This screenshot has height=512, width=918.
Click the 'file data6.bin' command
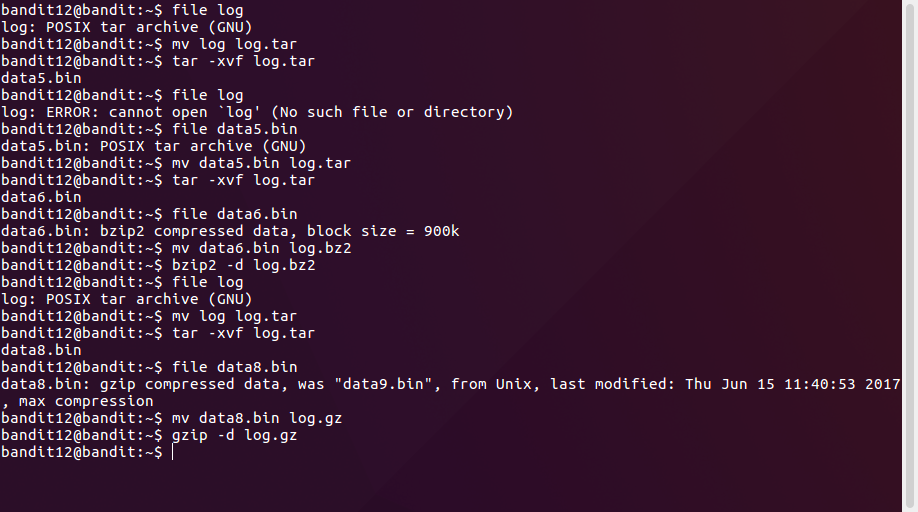pos(234,215)
